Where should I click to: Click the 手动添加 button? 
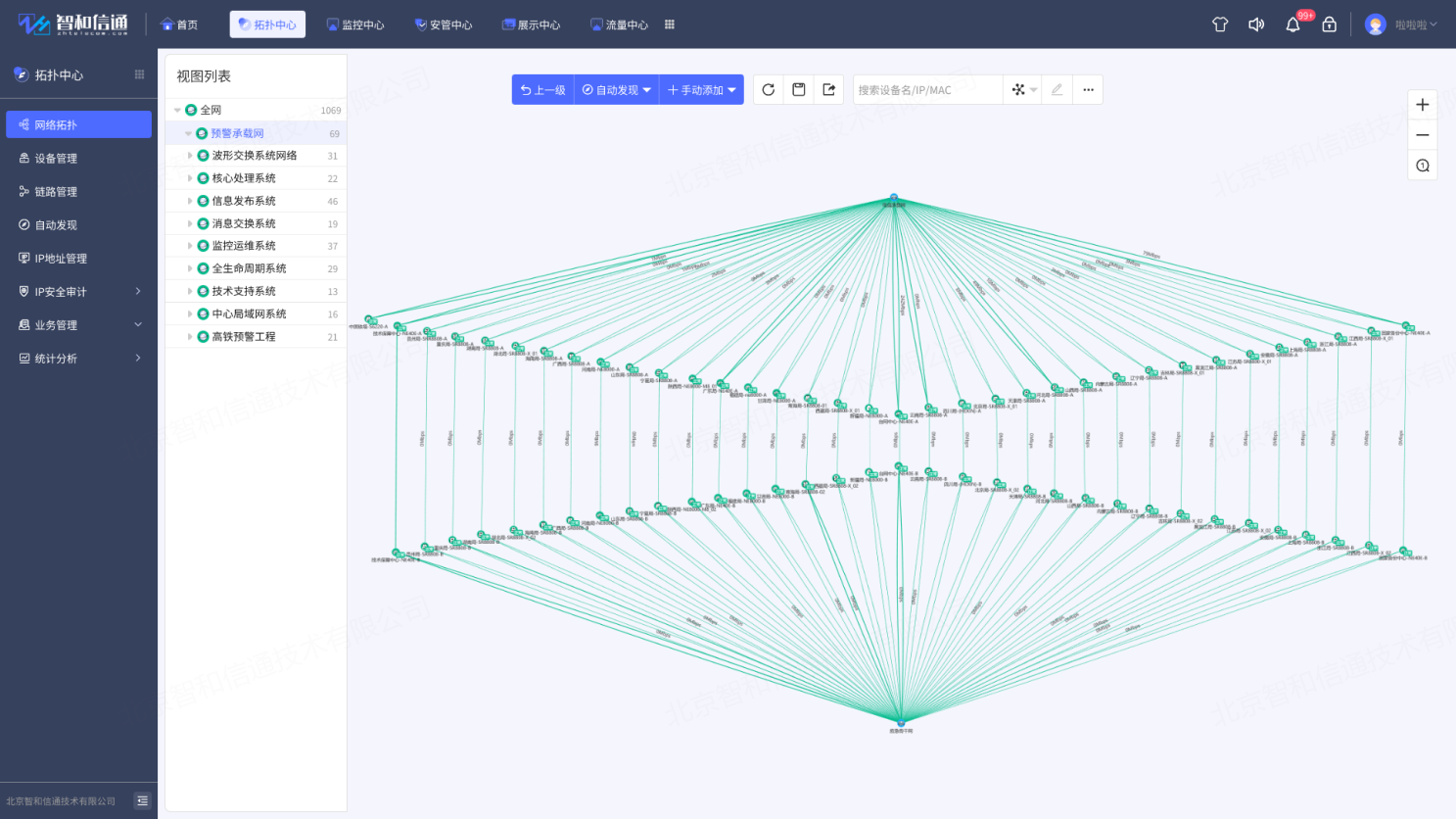click(701, 90)
